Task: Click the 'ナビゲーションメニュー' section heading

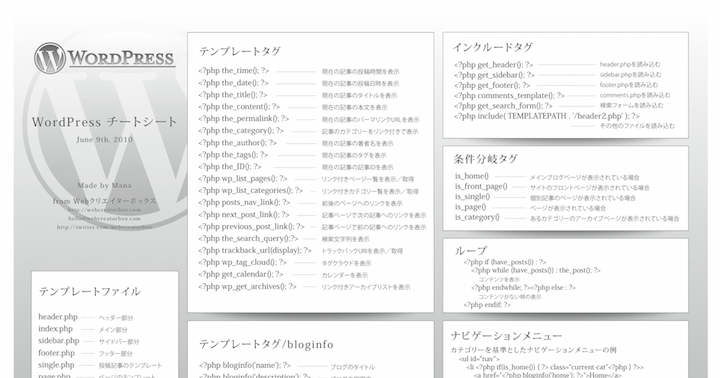Action: (506, 336)
